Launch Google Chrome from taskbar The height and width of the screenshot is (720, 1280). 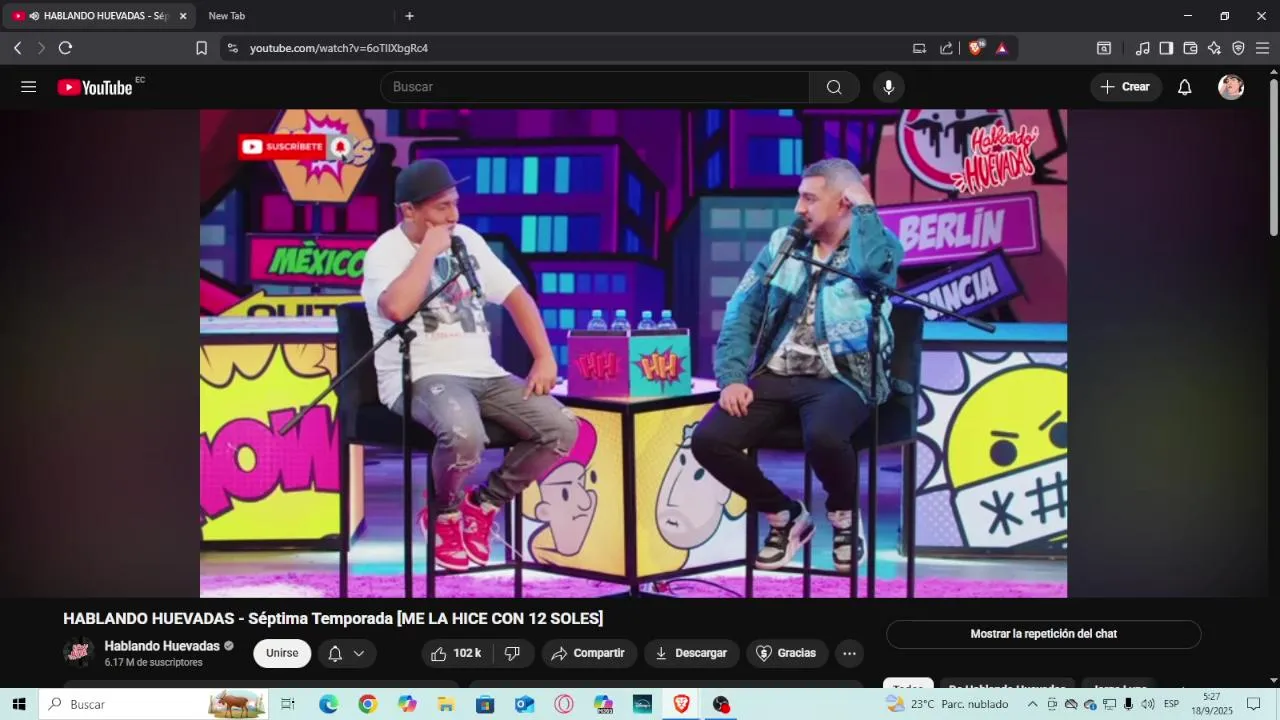(x=368, y=704)
